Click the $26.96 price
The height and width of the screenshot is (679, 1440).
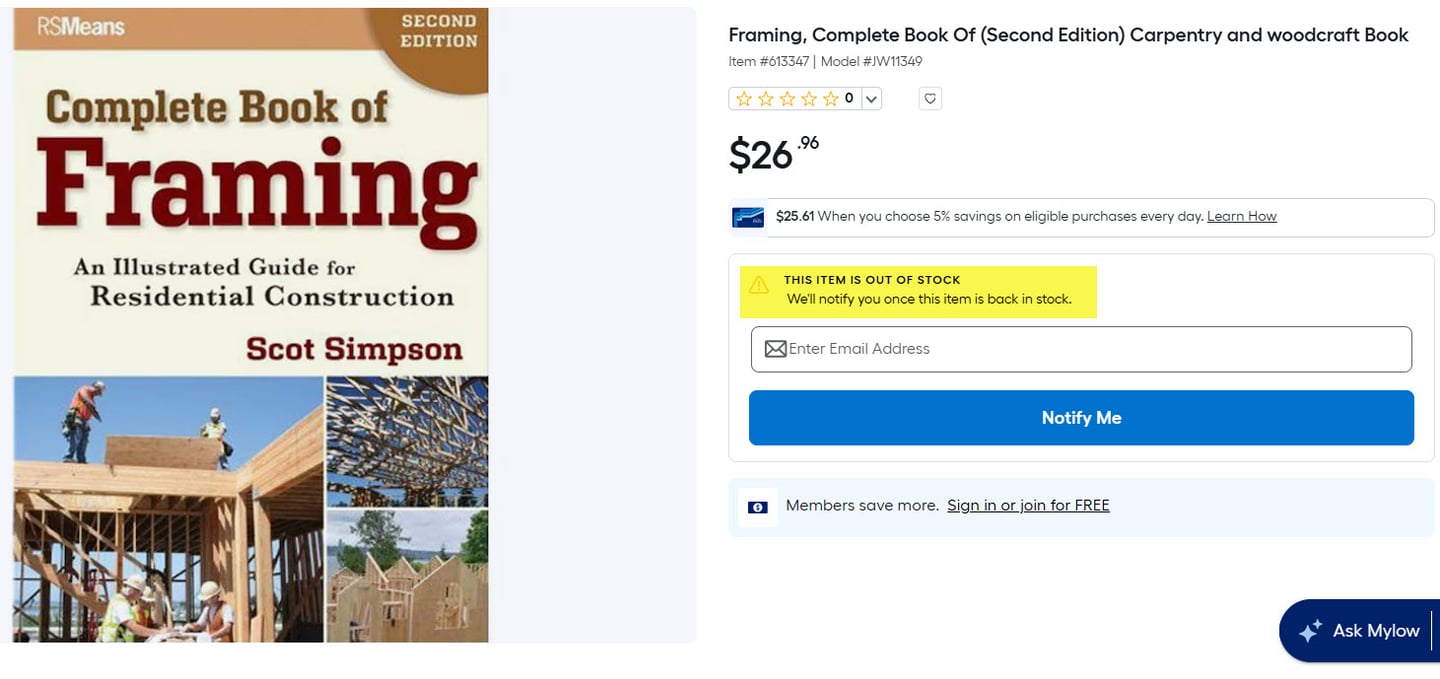[x=773, y=153]
